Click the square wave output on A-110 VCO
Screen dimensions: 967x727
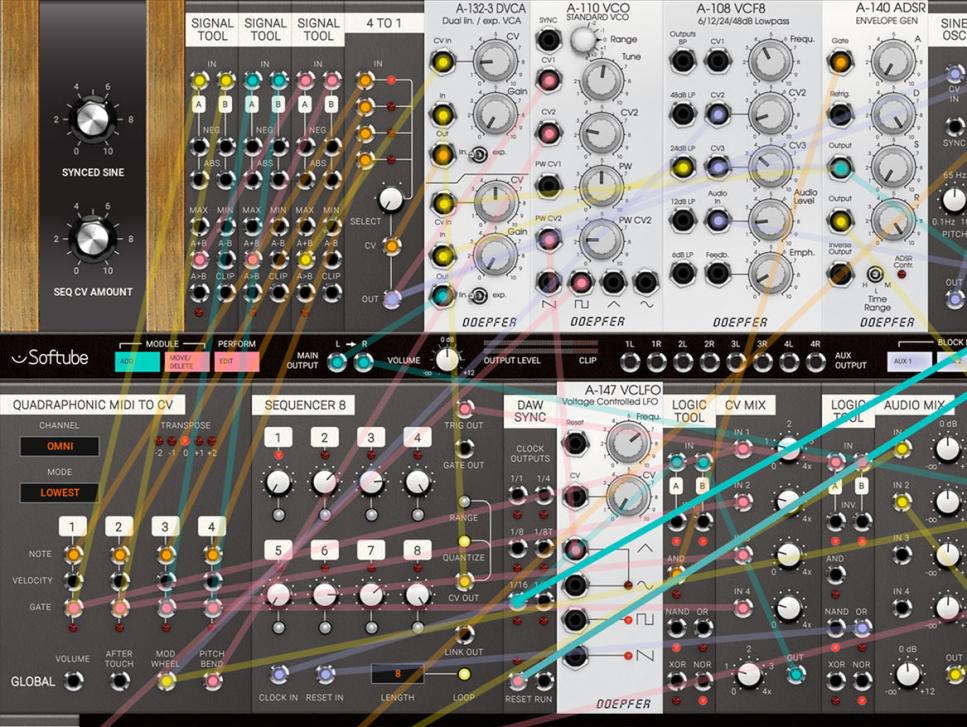[x=581, y=283]
